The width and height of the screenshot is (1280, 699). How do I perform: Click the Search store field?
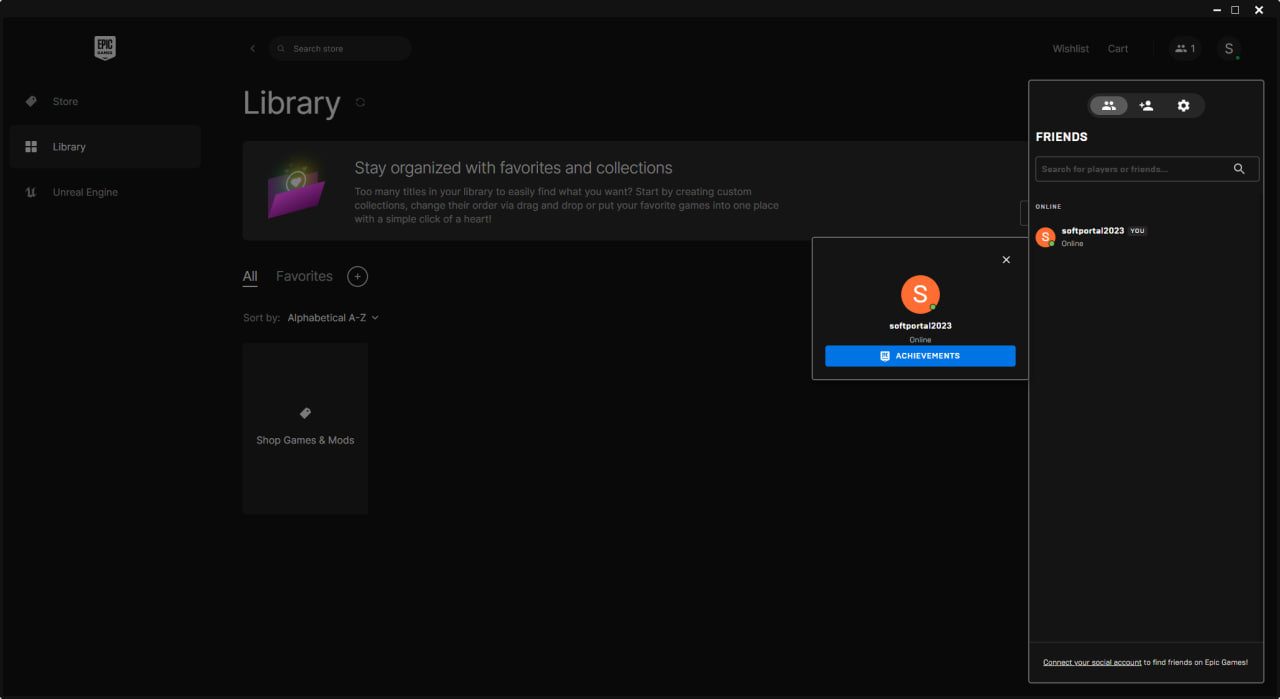[339, 48]
